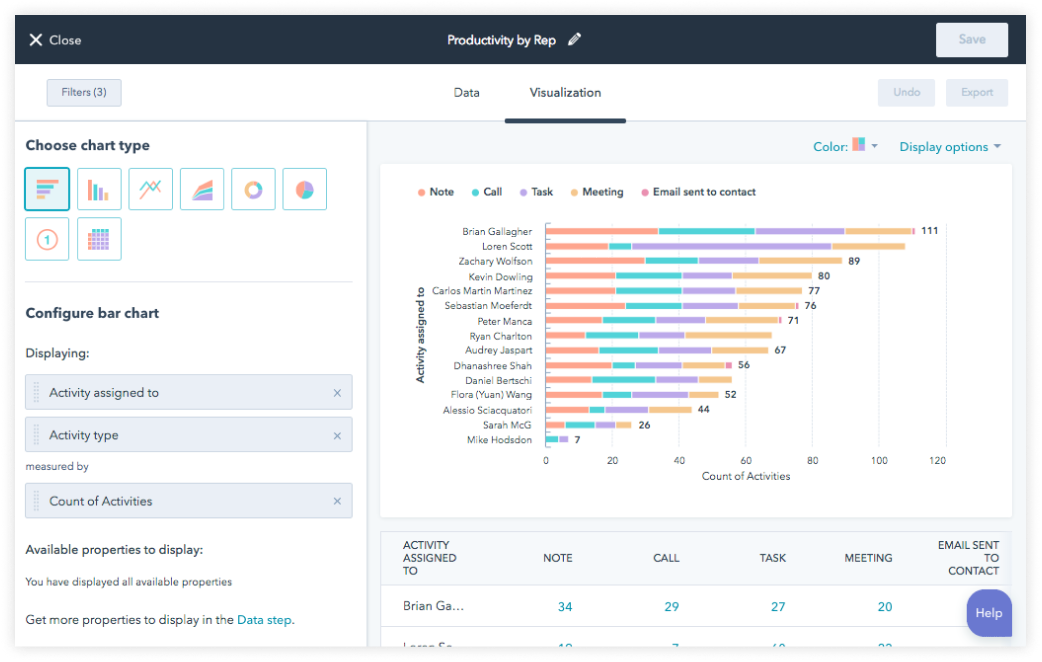Switch to the Data tab
Screen dimensions: 1042x662
[466, 91]
